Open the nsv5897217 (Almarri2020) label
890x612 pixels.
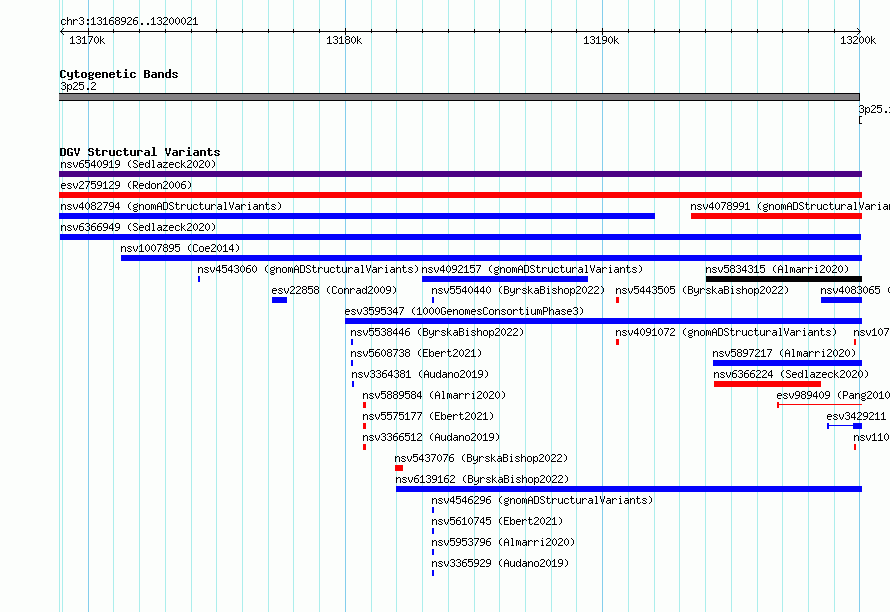pos(784,353)
